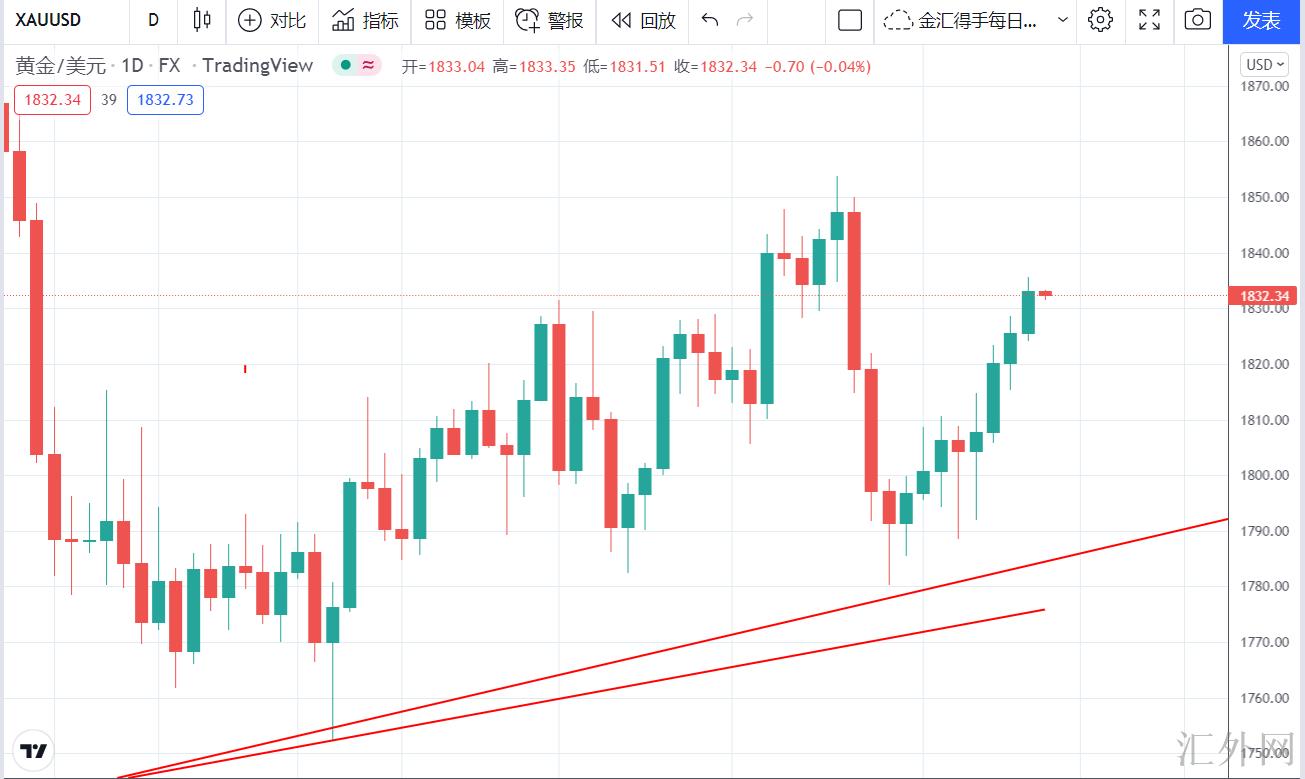Toggle the layout selection square
This screenshot has width=1305, height=779.
click(x=850, y=20)
